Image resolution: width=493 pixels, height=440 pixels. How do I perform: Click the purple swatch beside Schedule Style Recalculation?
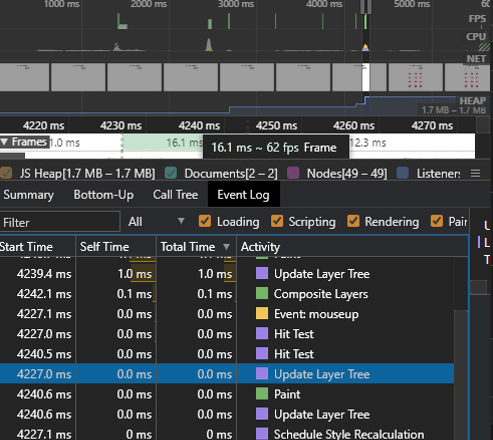tap(262, 434)
